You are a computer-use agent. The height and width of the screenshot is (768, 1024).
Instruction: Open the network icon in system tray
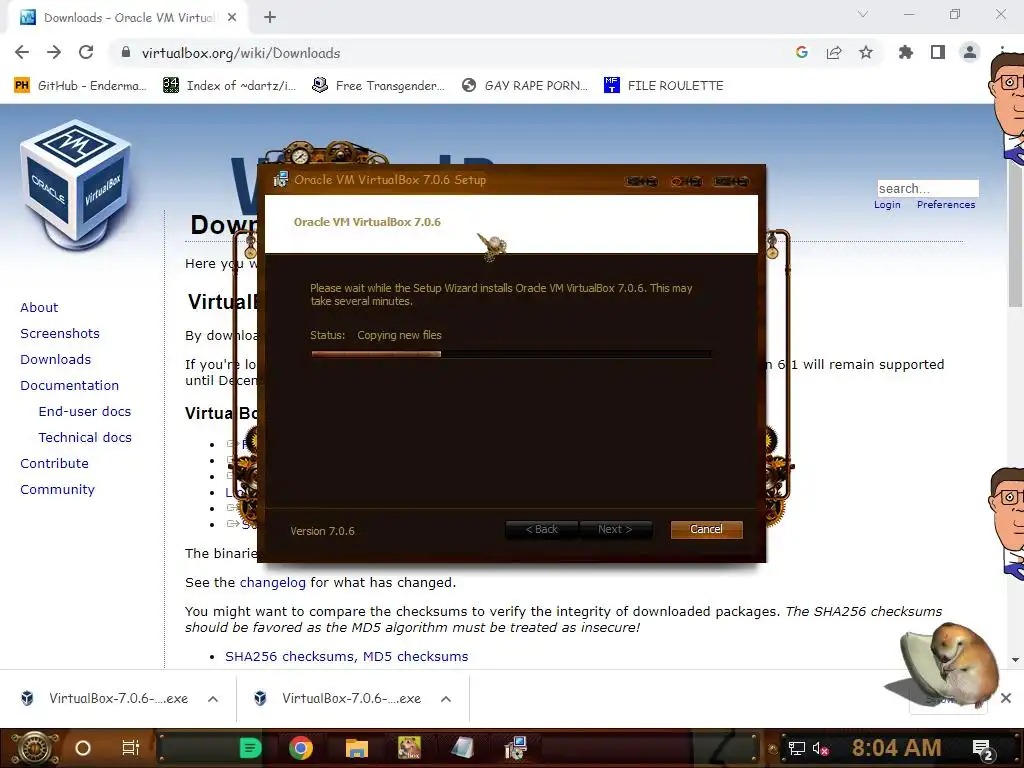(x=797, y=748)
